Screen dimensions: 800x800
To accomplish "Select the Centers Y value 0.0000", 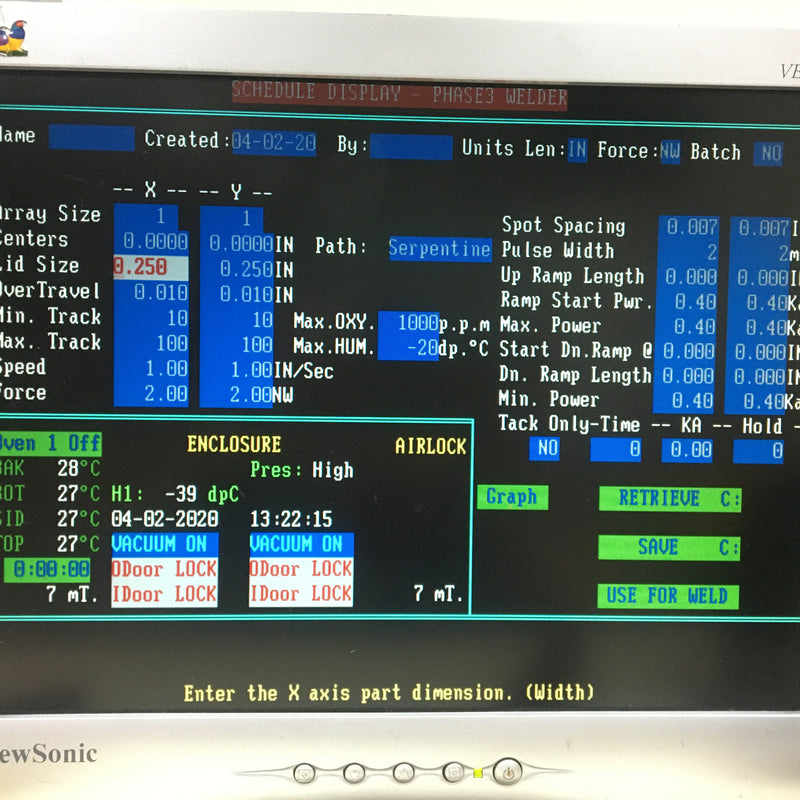I will (x=237, y=244).
